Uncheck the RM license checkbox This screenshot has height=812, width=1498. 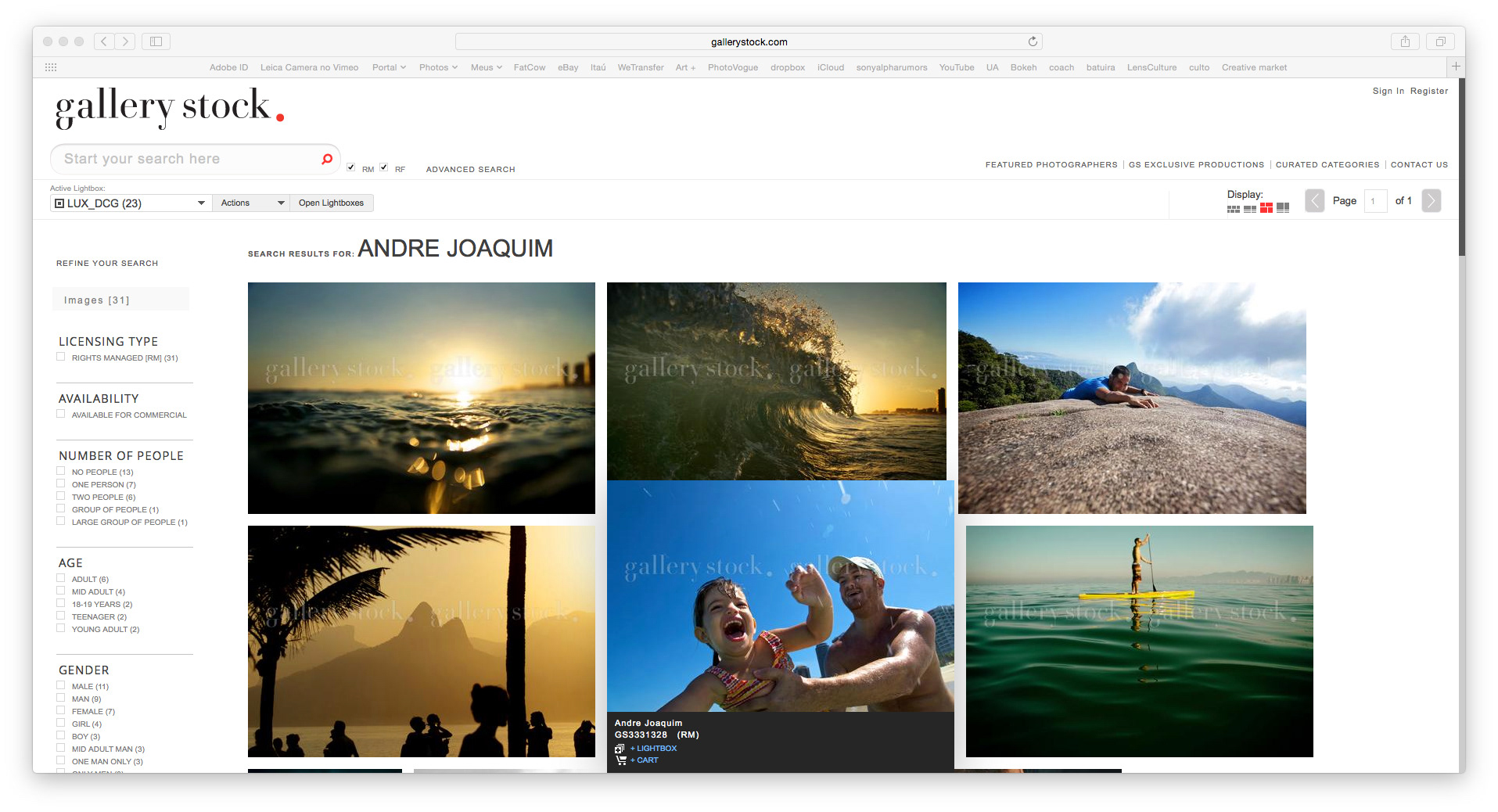(x=351, y=167)
